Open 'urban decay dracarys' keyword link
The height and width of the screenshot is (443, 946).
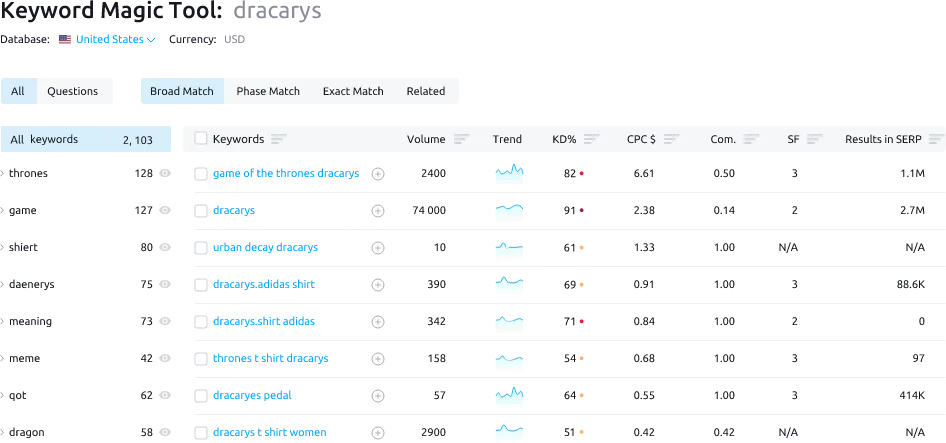[265, 247]
